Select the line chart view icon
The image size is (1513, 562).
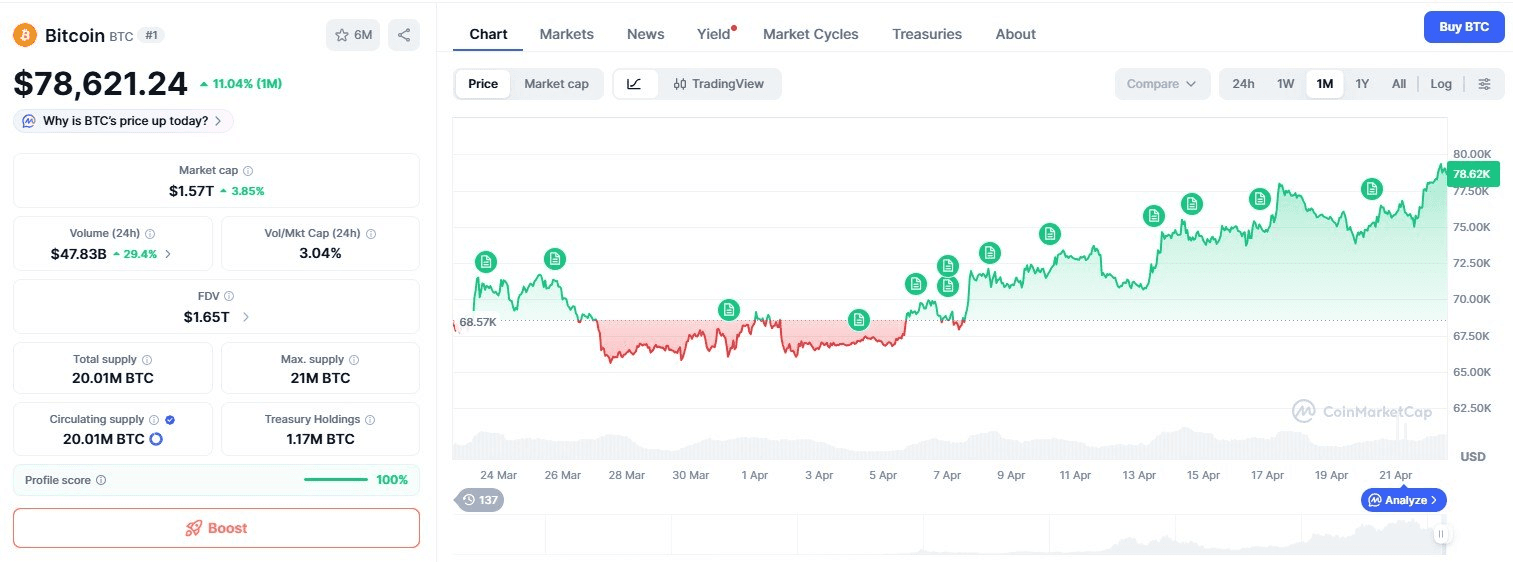click(x=635, y=84)
